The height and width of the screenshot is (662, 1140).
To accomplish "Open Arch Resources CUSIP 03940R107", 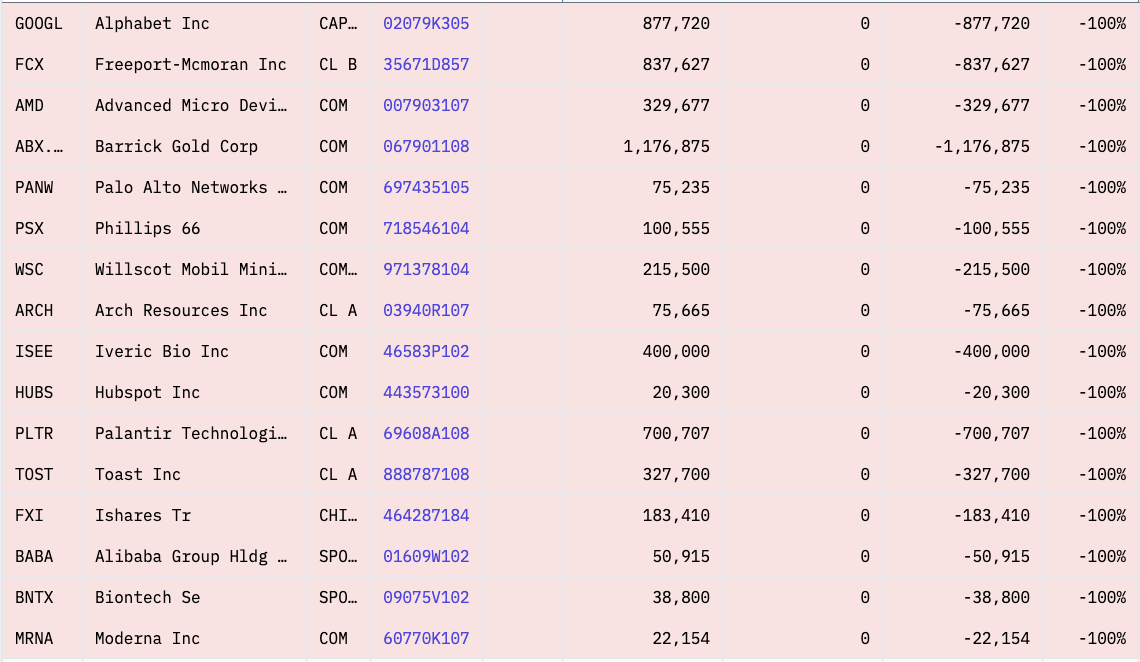I will [426, 310].
